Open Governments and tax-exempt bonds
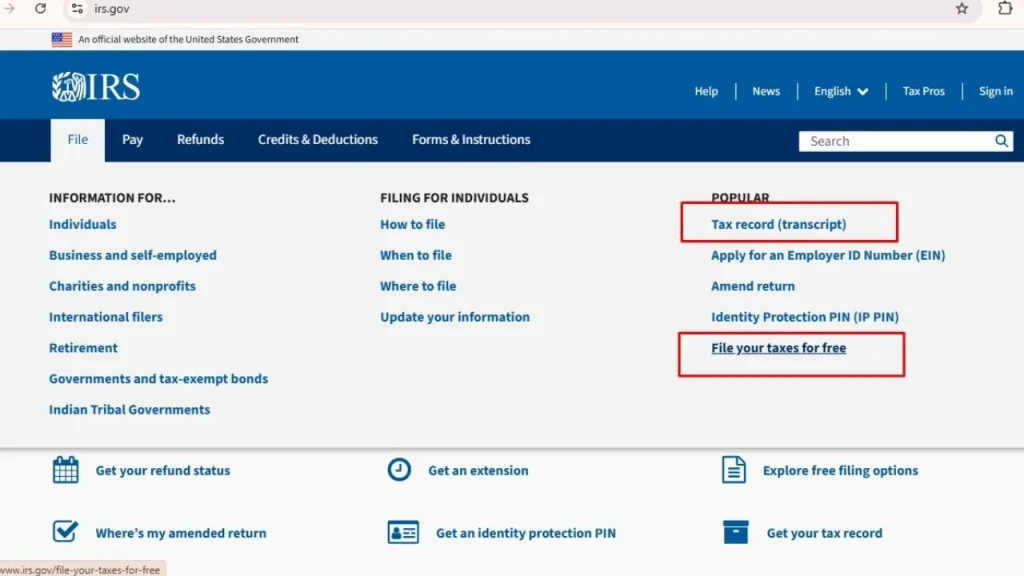The width and height of the screenshot is (1024, 576). click(x=159, y=379)
